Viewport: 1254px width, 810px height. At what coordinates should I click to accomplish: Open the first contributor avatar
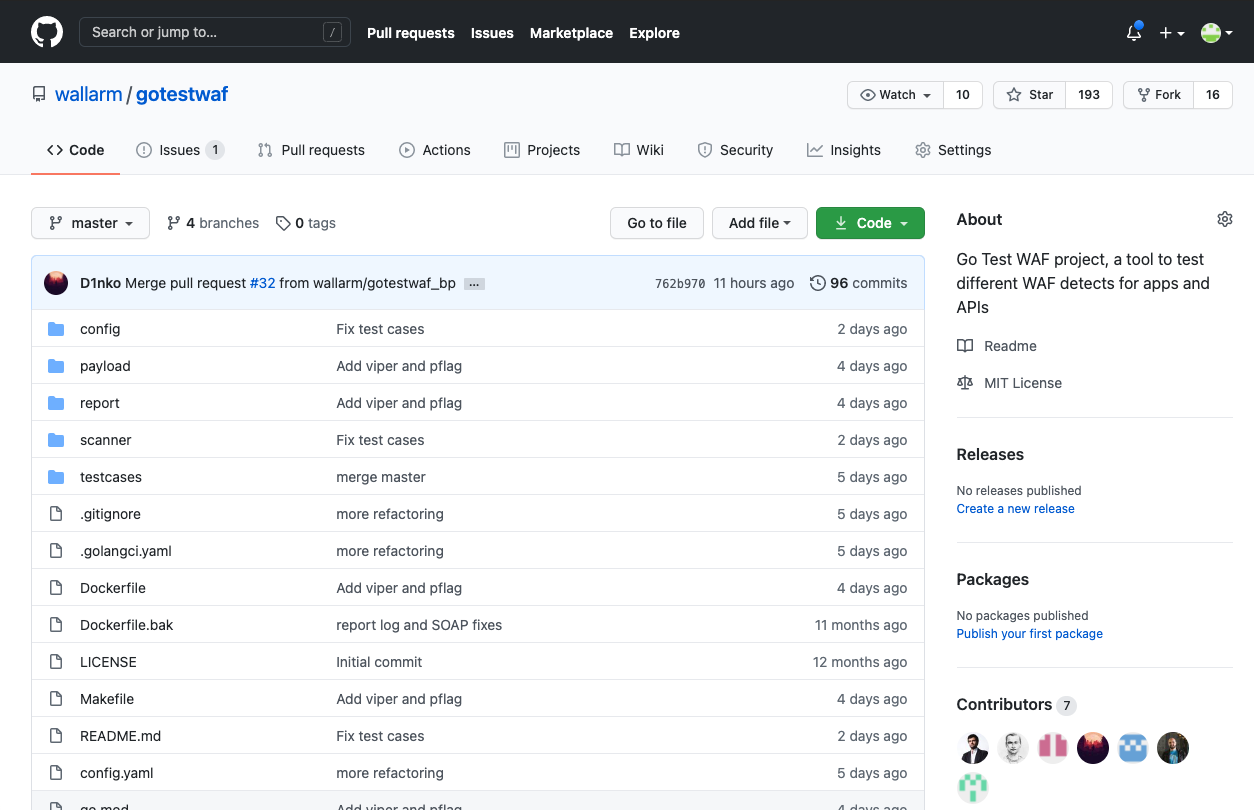pyautogui.click(x=973, y=748)
